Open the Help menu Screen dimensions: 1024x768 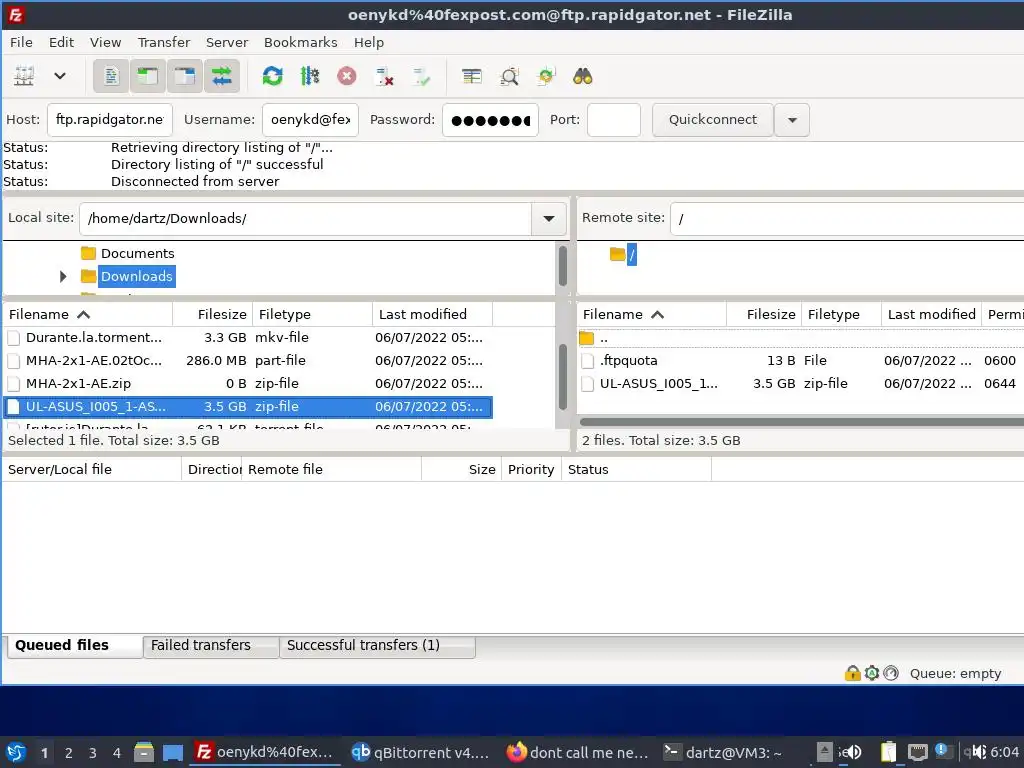[369, 42]
